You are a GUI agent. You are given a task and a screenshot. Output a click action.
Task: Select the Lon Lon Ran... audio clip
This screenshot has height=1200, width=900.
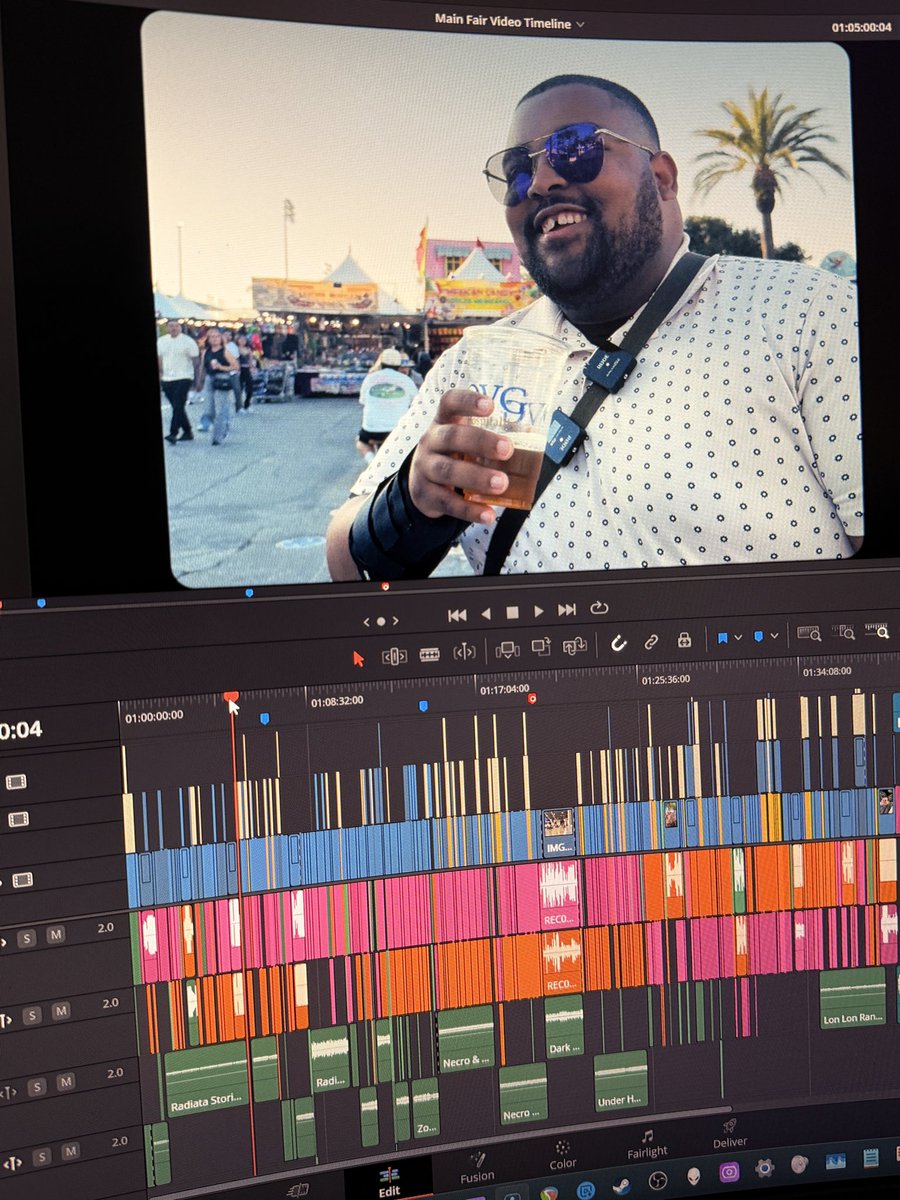pos(853,997)
